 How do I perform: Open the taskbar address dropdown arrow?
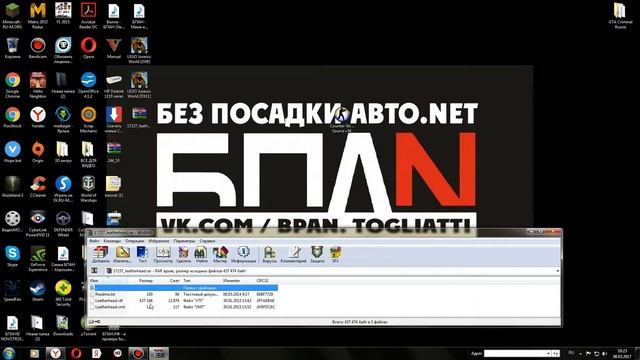[x=548, y=353]
